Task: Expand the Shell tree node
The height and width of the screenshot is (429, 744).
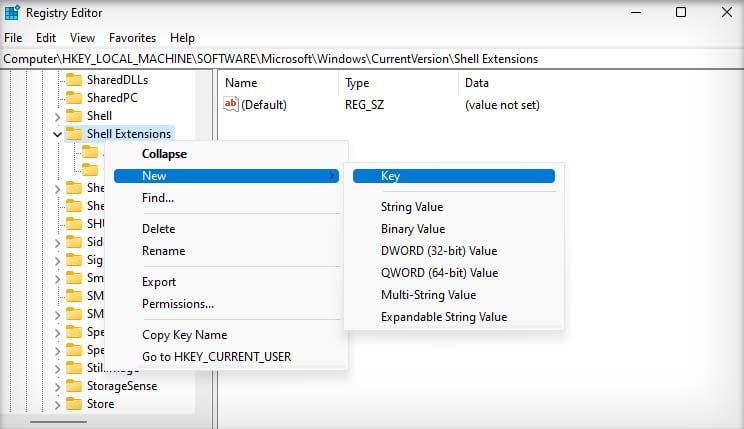Action: [57, 116]
